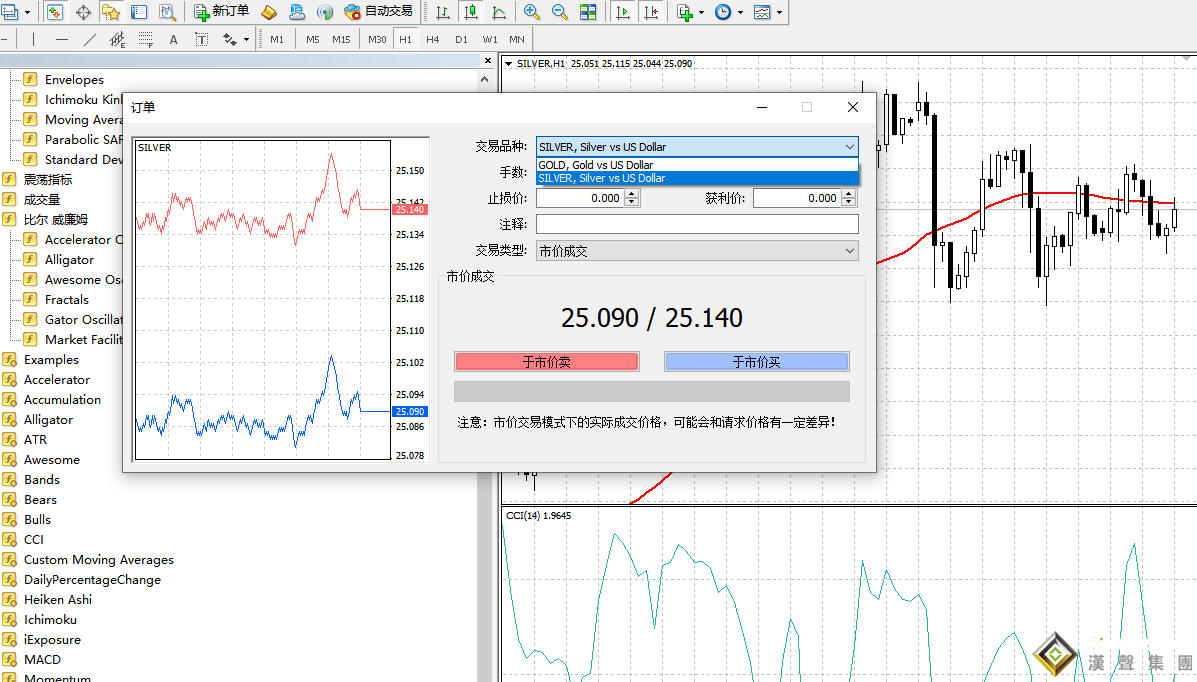Viewport: 1197px width, 682px height.
Task: Toggle the Navigator panel star-folder icon
Action: (x=111, y=12)
